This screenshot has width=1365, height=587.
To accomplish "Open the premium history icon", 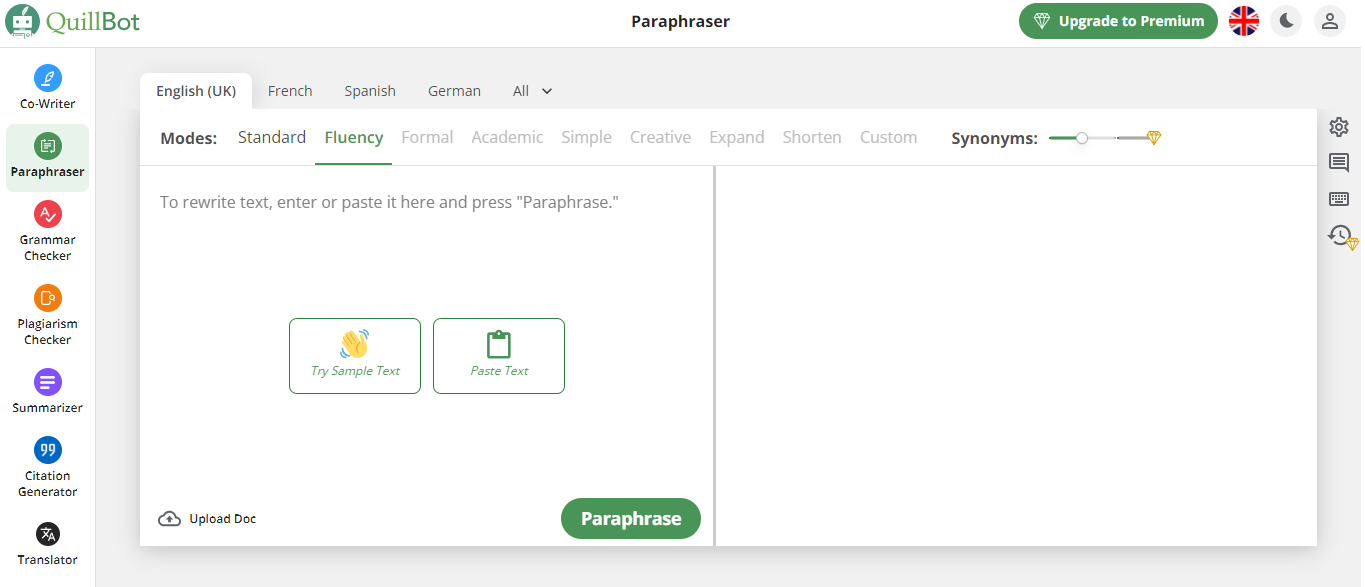I will 1342,236.
